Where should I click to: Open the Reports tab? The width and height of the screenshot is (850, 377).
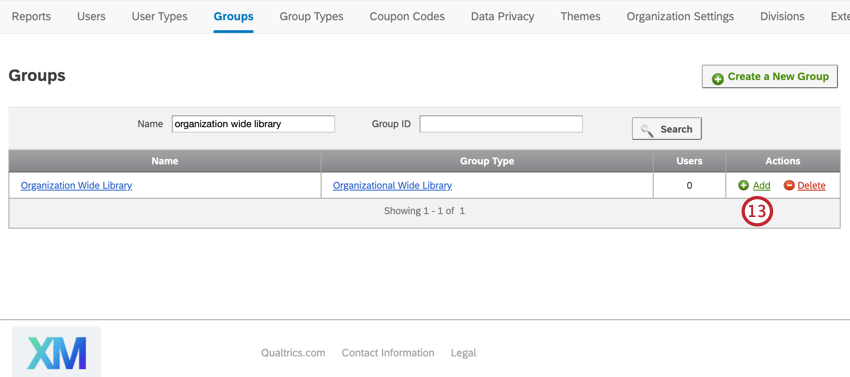[x=31, y=16]
